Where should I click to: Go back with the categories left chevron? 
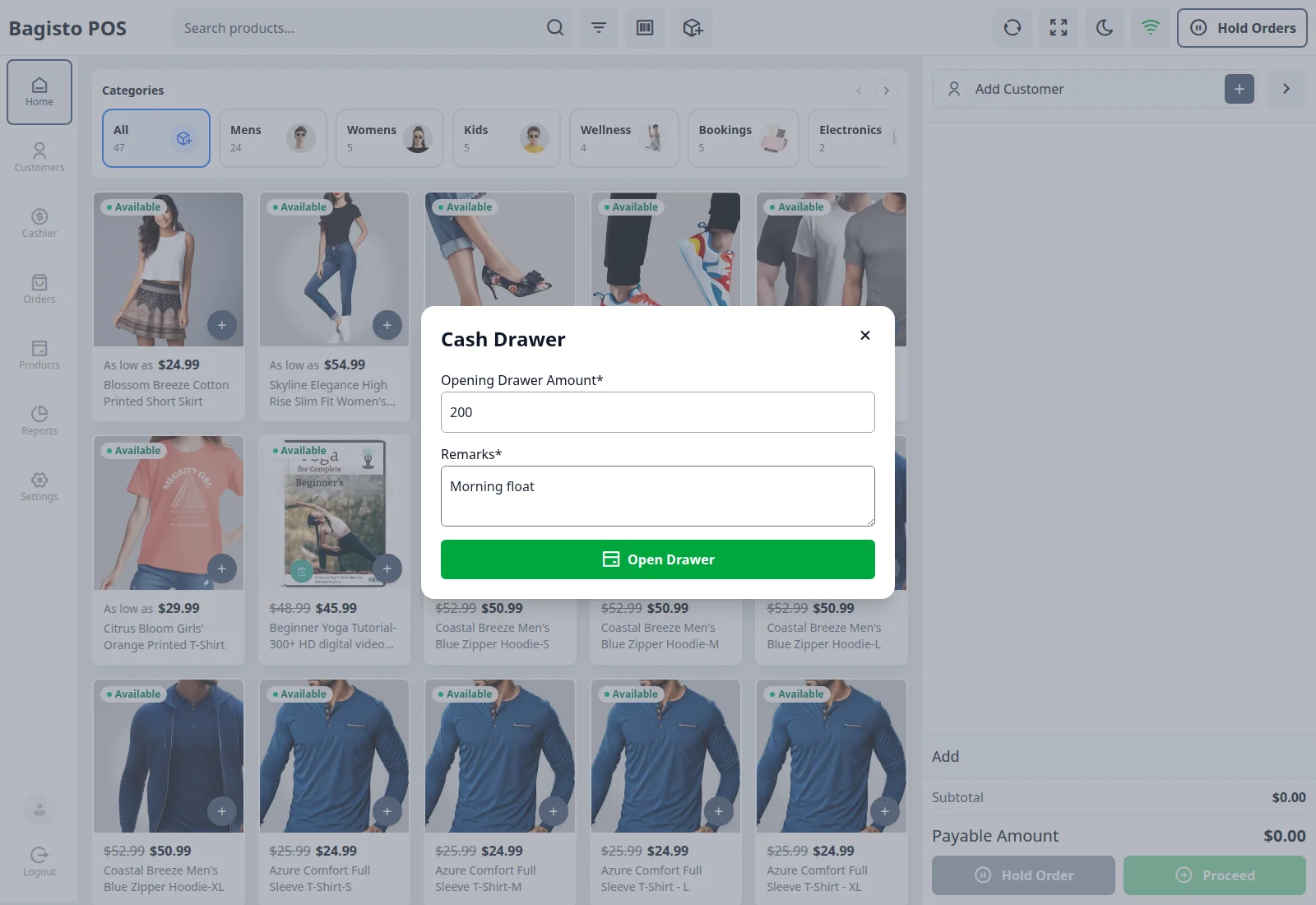point(859,90)
